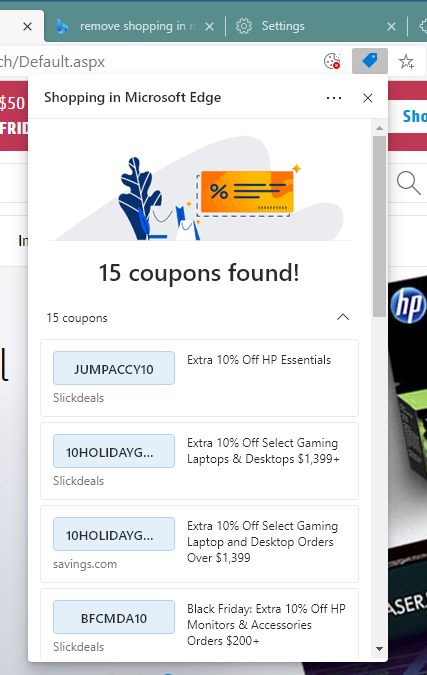Image resolution: width=427 pixels, height=675 pixels.
Task: Open the cookie blocked icon in address bar
Action: (332, 62)
